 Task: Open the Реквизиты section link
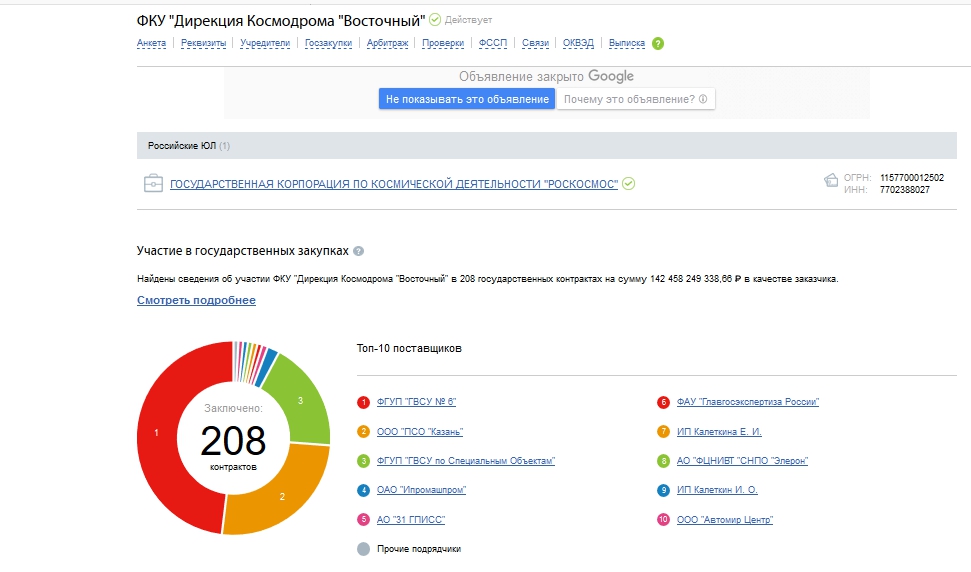[203, 43]
